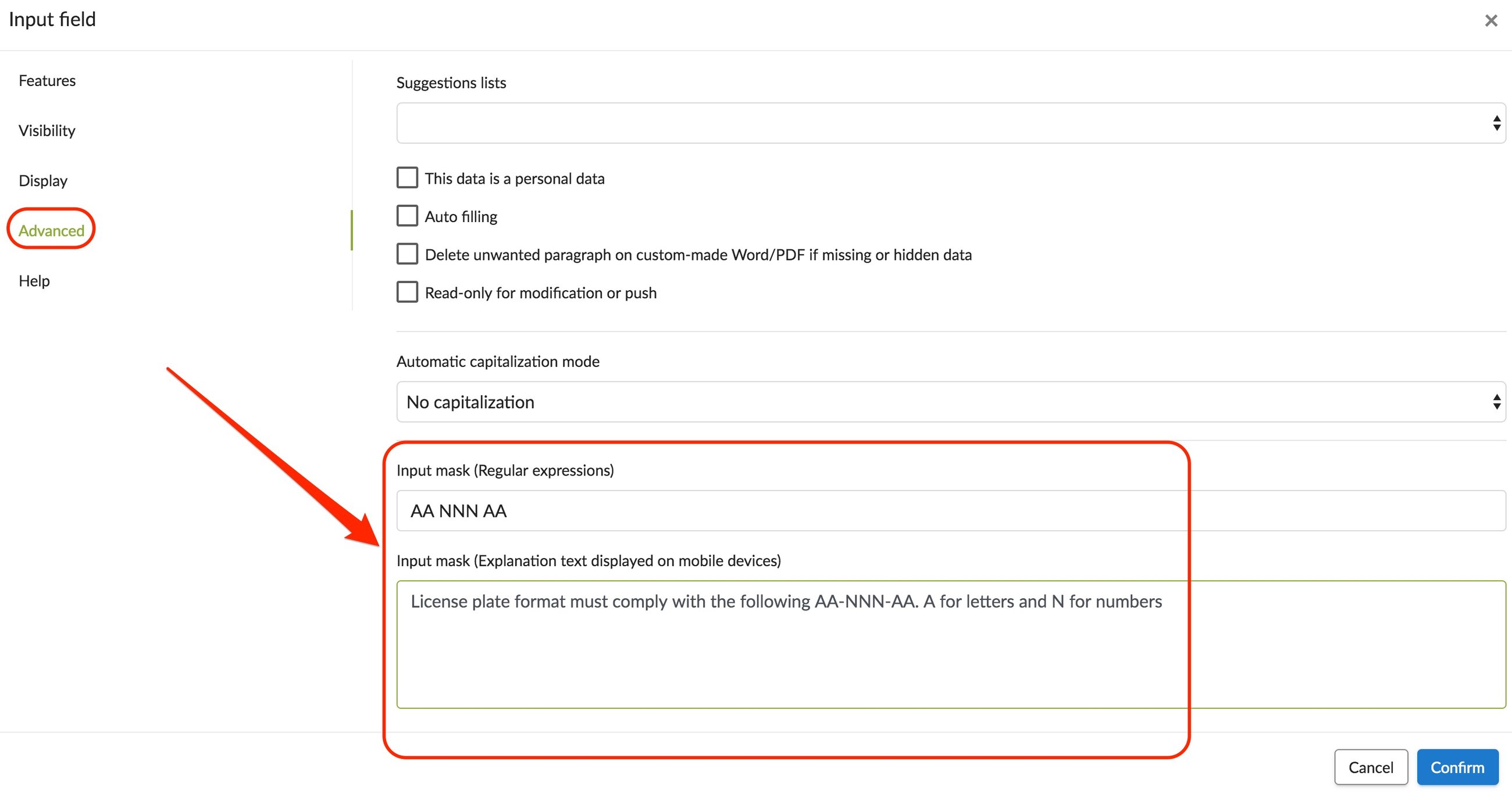This screenshot has height=797, width=1512.
Task: Click the Cancel button
Action: pyautogui.click(x=1371, y=767)
